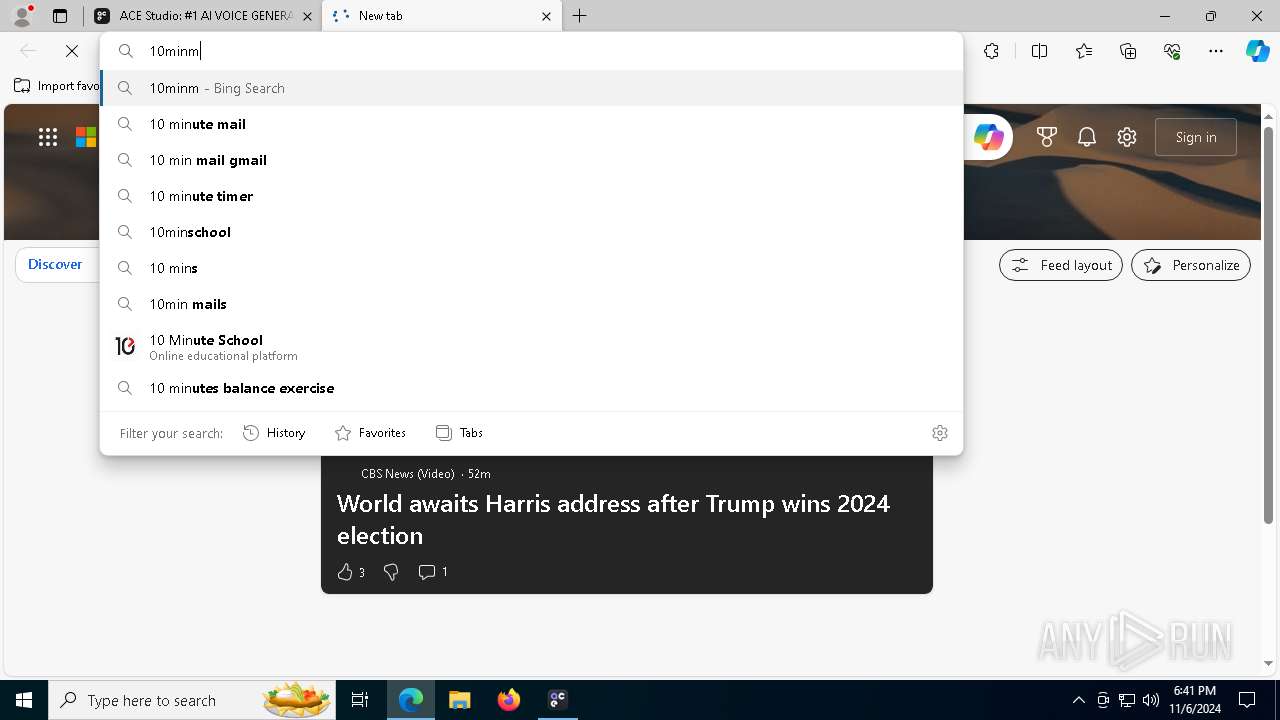Screen dimensions: 1280x720
Task: Open the Collections toolbar icon
Action: (1128, 51)
